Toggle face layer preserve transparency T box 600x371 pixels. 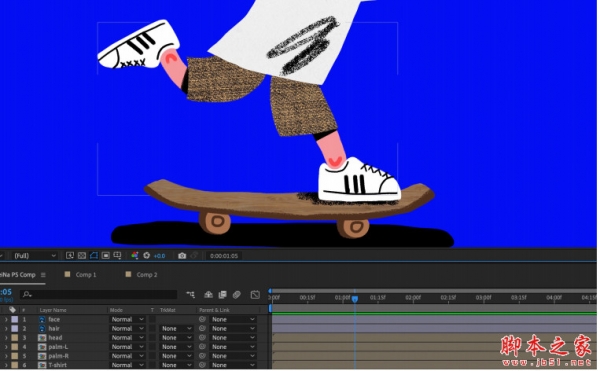pos(152,319)
